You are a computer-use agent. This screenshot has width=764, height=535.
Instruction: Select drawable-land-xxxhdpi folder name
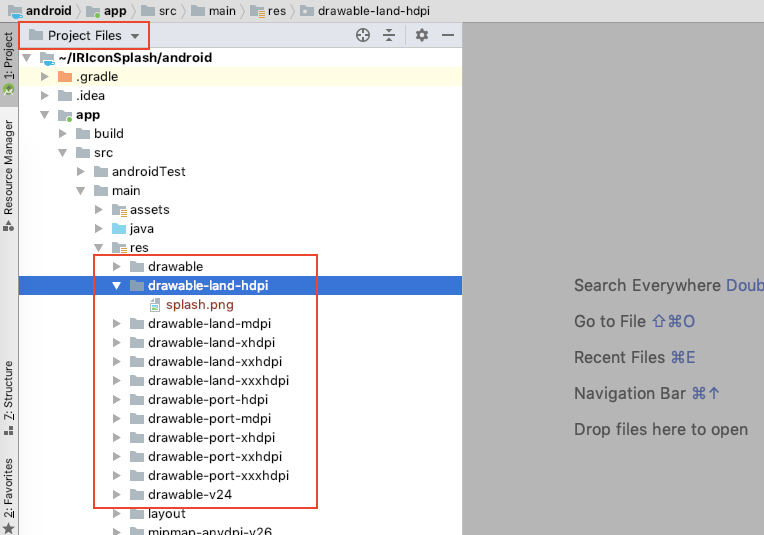point(218,381)
